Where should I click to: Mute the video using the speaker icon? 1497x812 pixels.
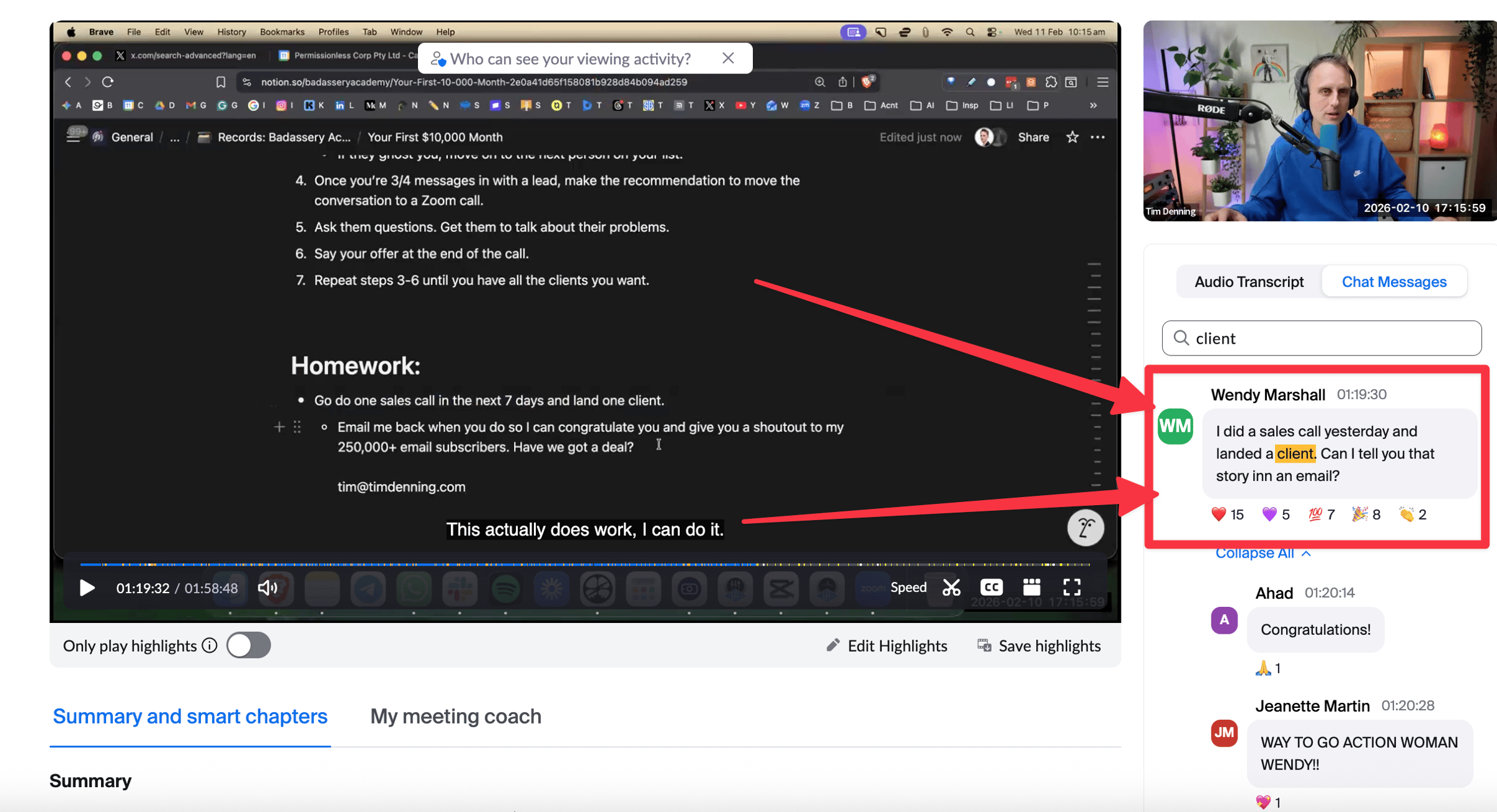pyautogui.click(x=267, y=587)
